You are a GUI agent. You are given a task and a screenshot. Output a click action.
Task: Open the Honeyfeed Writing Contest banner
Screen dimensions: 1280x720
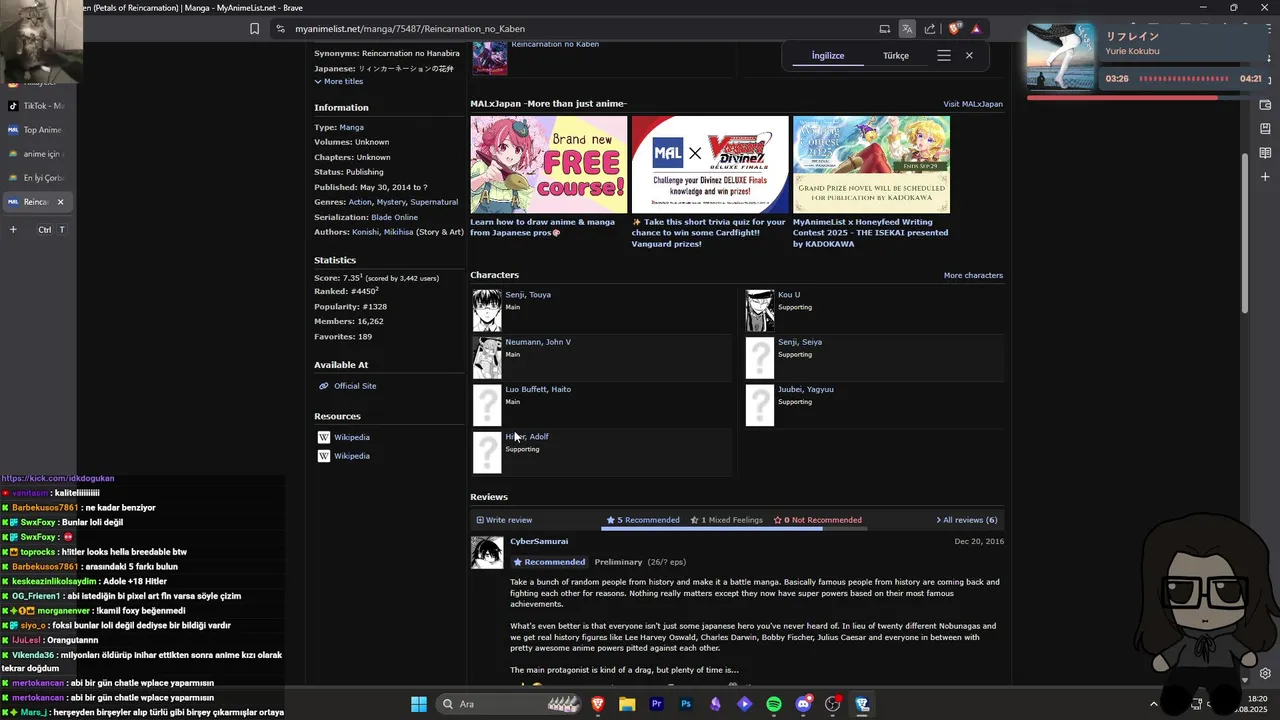(871, 164)
